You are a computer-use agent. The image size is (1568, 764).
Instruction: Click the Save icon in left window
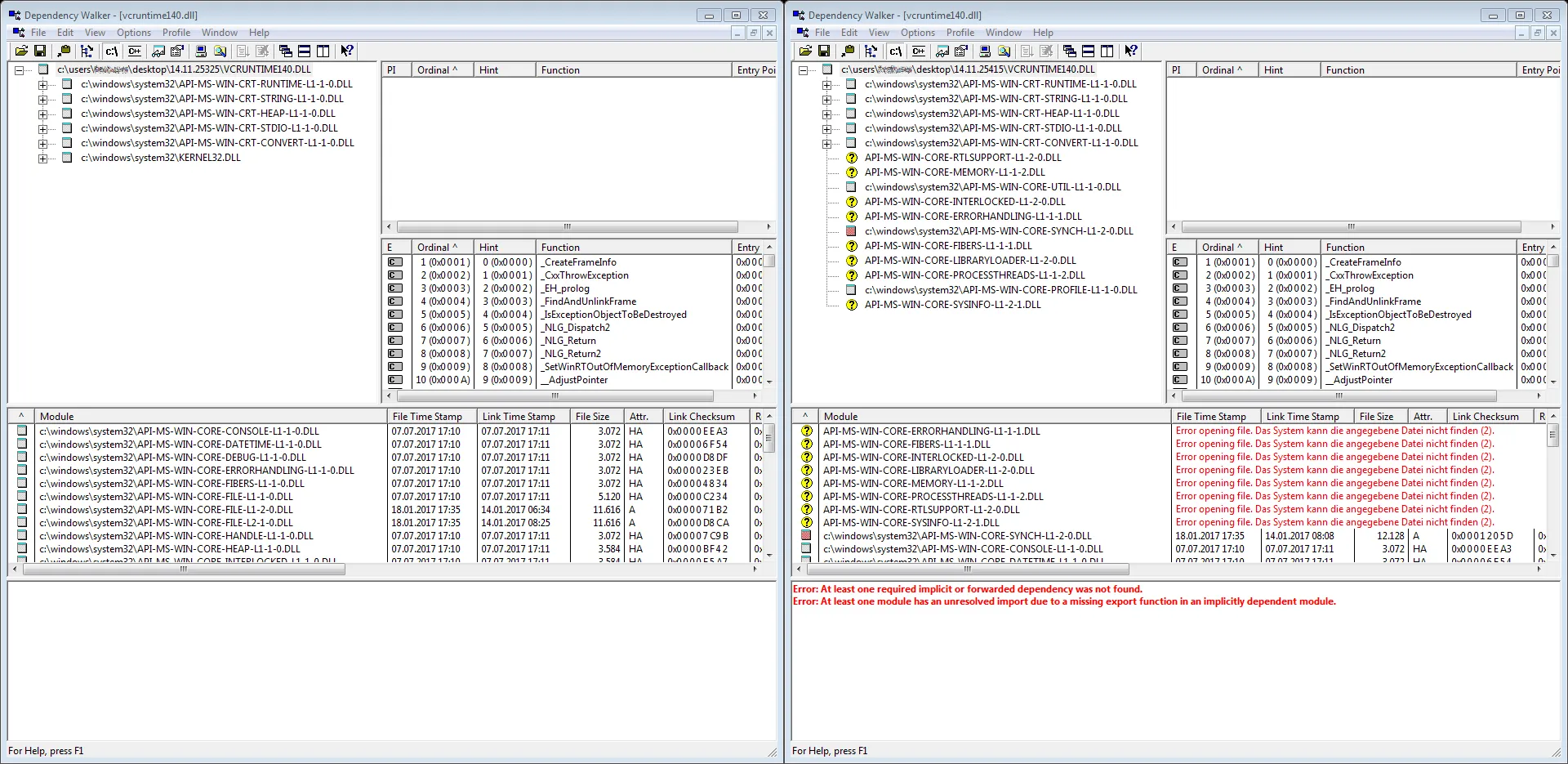[40, 51]
